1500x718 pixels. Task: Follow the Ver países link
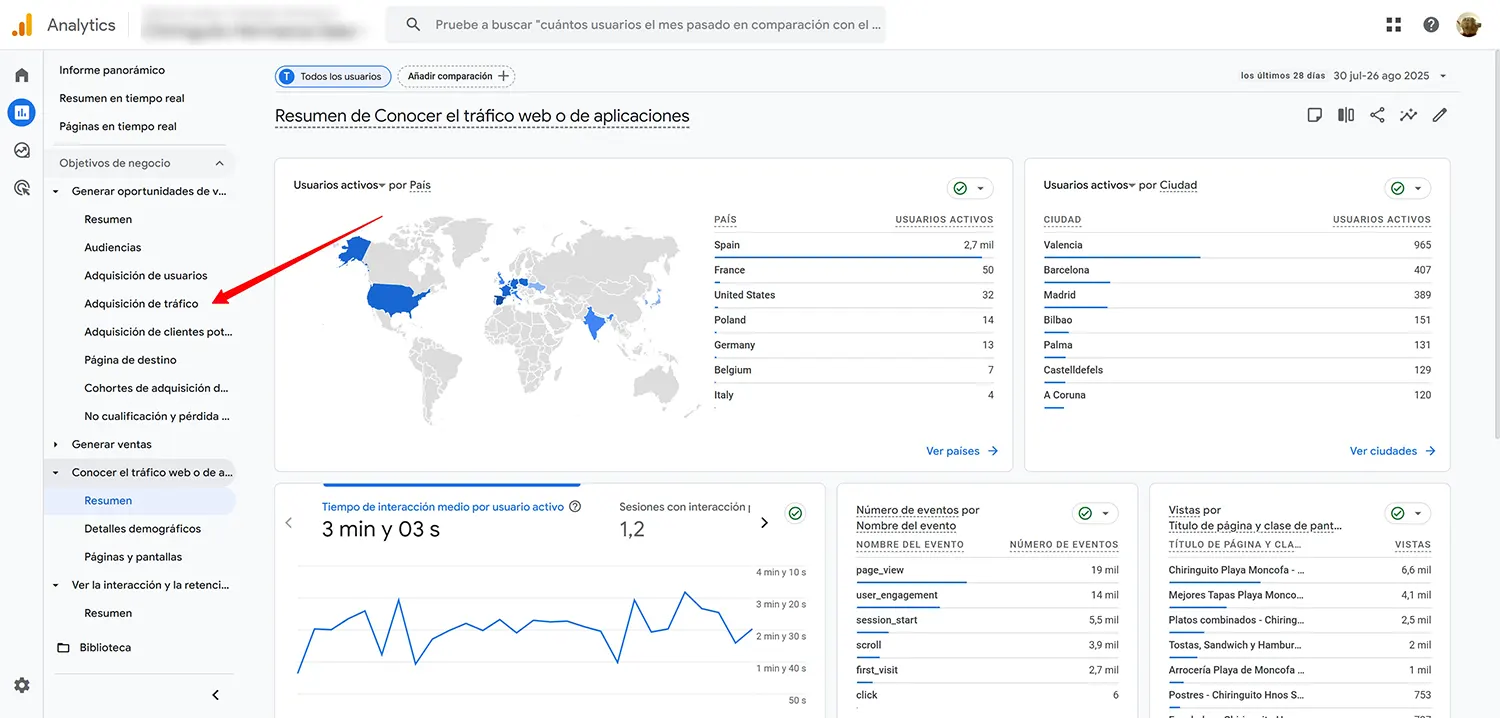coord(953,450)
